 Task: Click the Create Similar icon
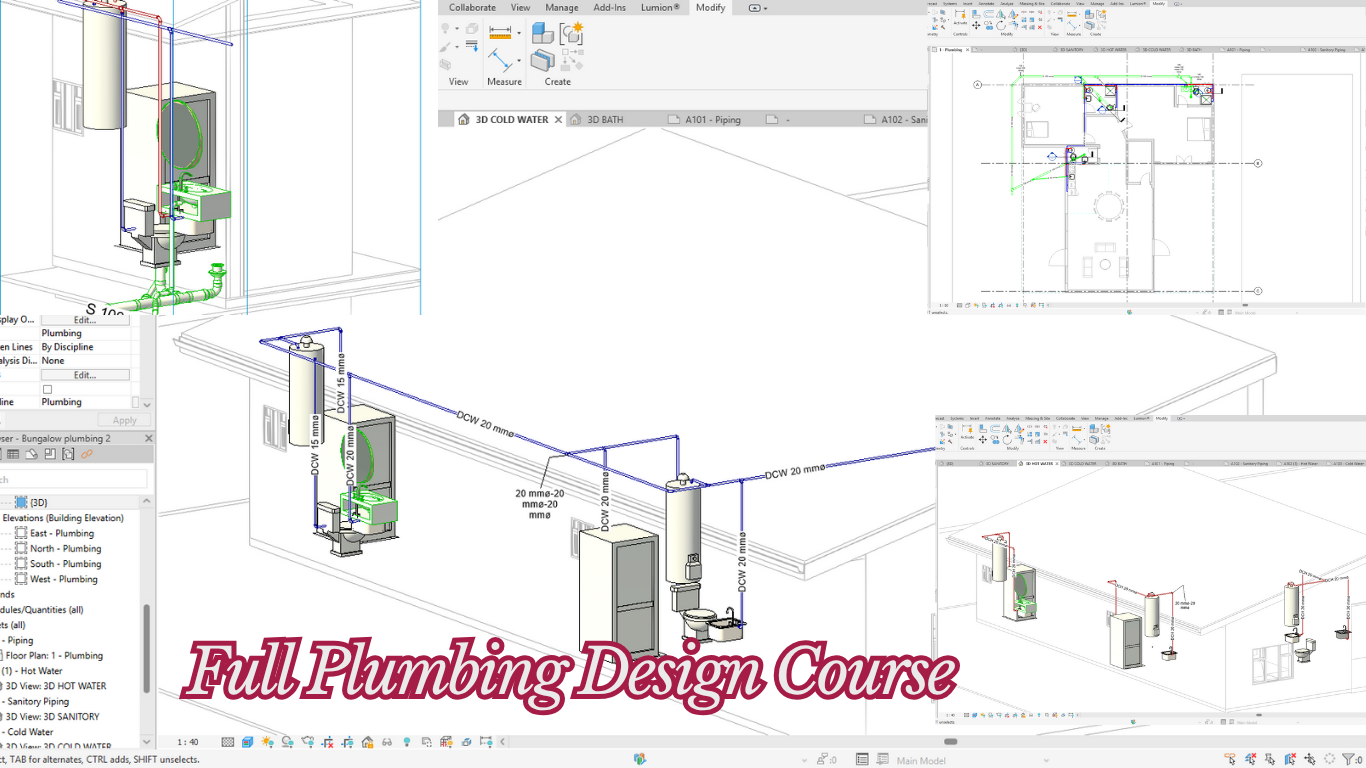(x=572, y=34)
